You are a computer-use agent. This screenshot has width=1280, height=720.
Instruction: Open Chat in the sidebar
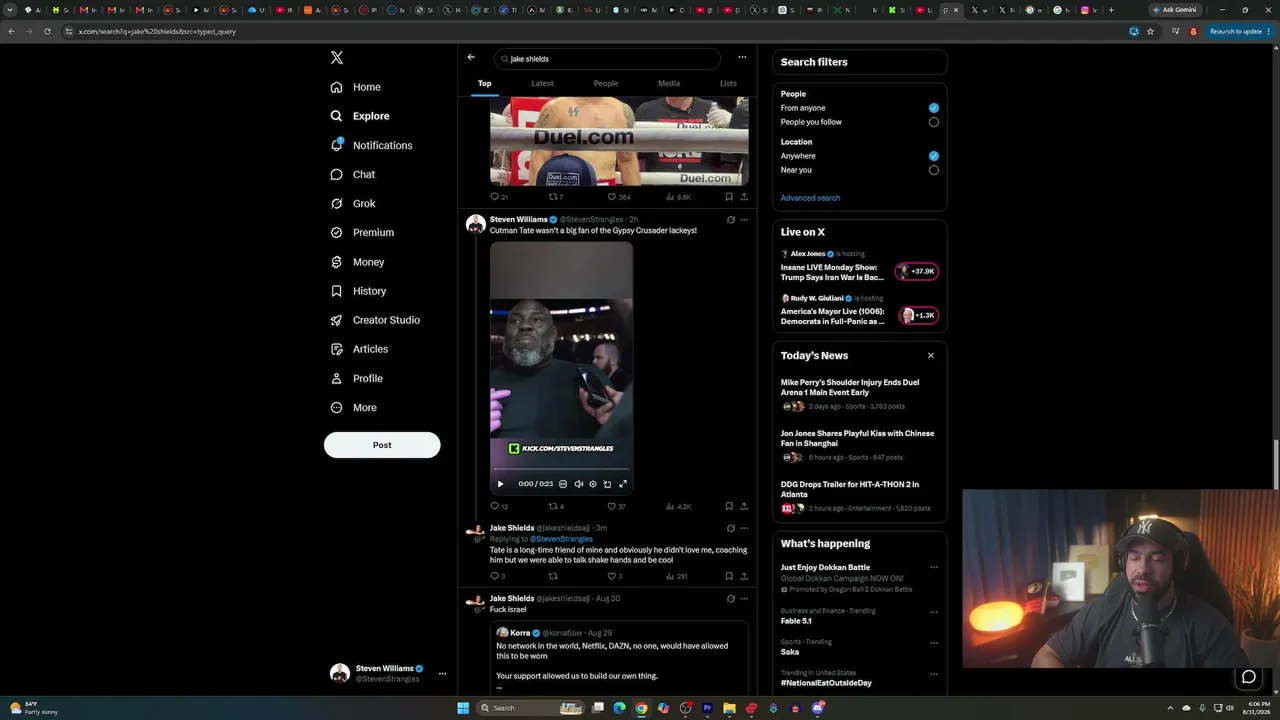(353, 174)
